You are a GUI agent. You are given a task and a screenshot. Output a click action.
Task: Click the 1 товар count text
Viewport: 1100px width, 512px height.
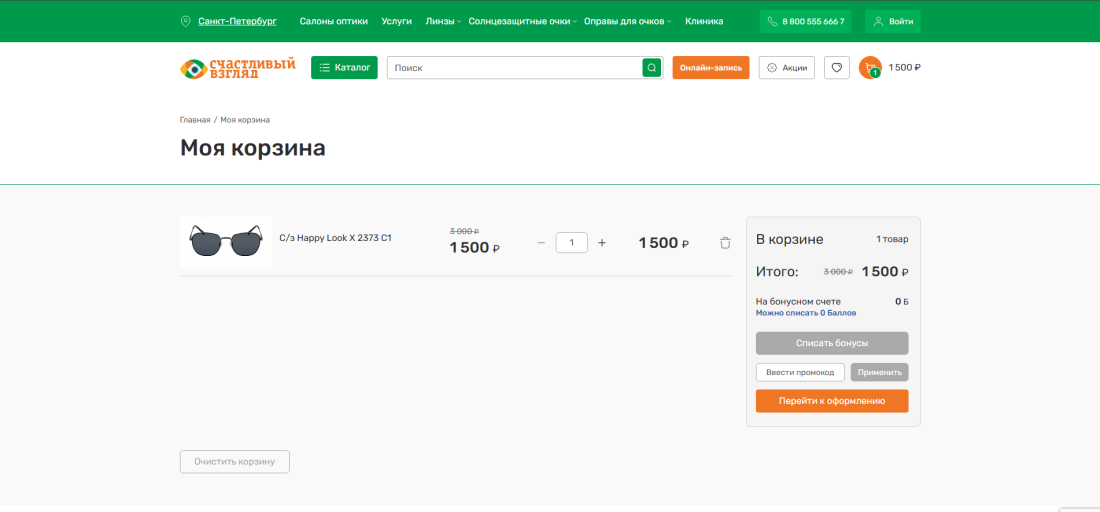[892, 239]
